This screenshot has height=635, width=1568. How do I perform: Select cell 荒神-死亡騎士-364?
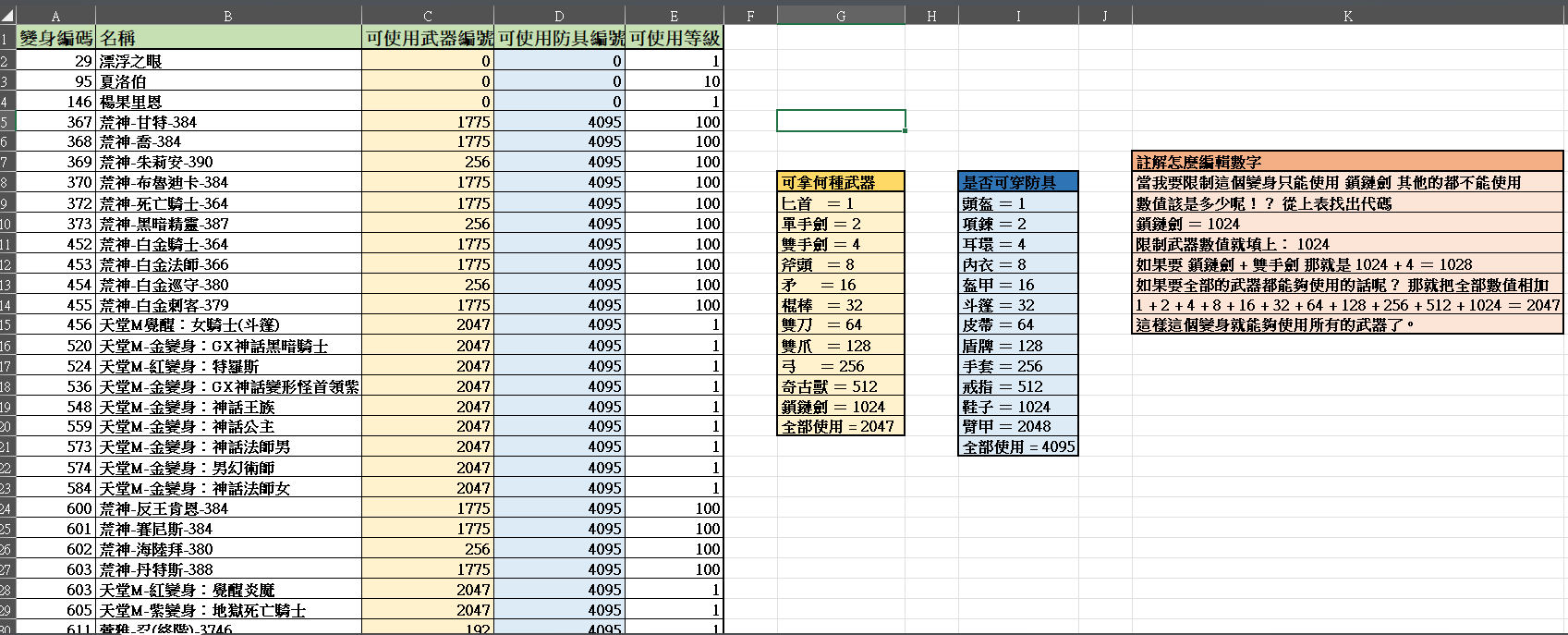[228, 203]
